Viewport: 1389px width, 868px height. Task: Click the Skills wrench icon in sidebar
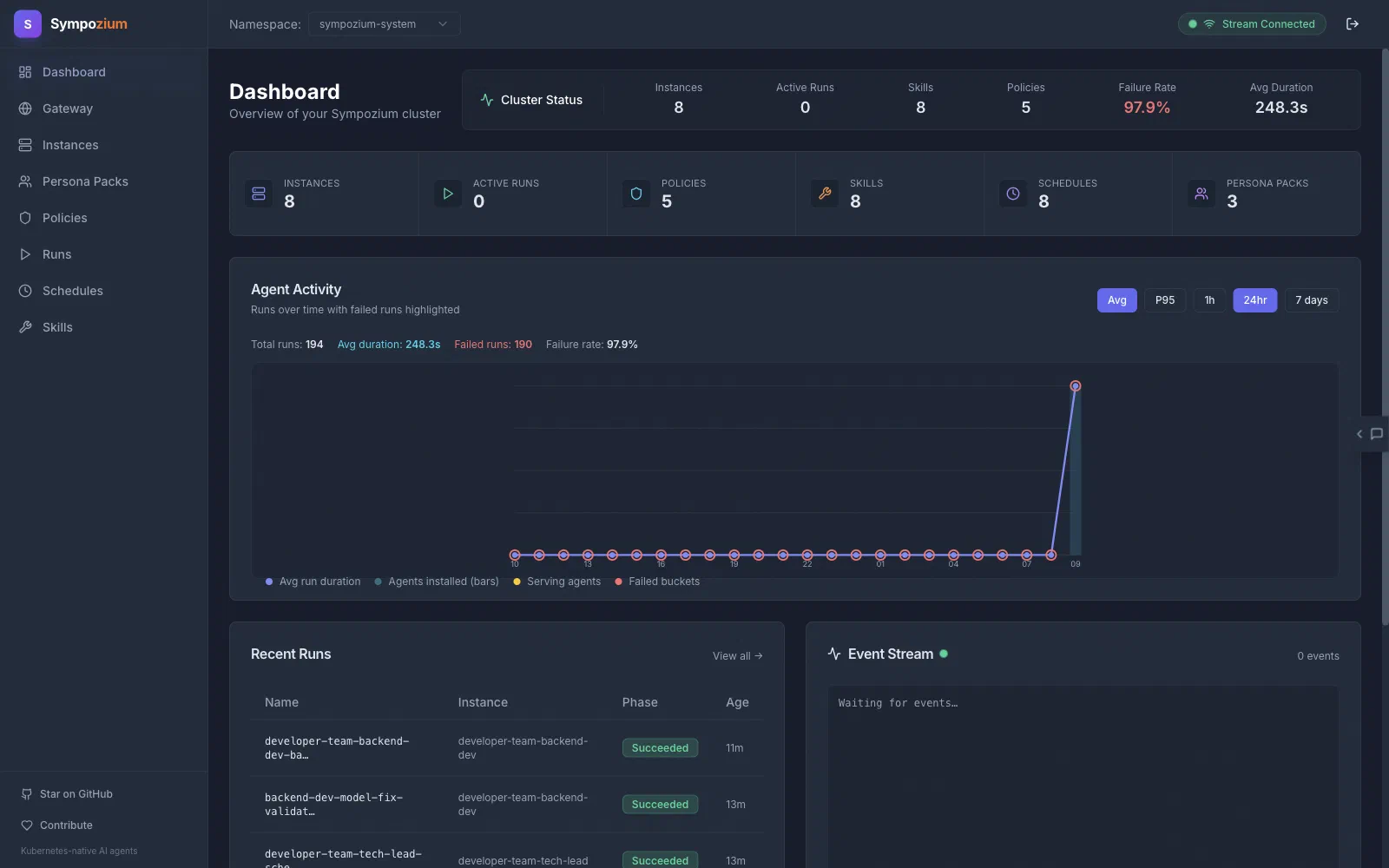(25, 327)
